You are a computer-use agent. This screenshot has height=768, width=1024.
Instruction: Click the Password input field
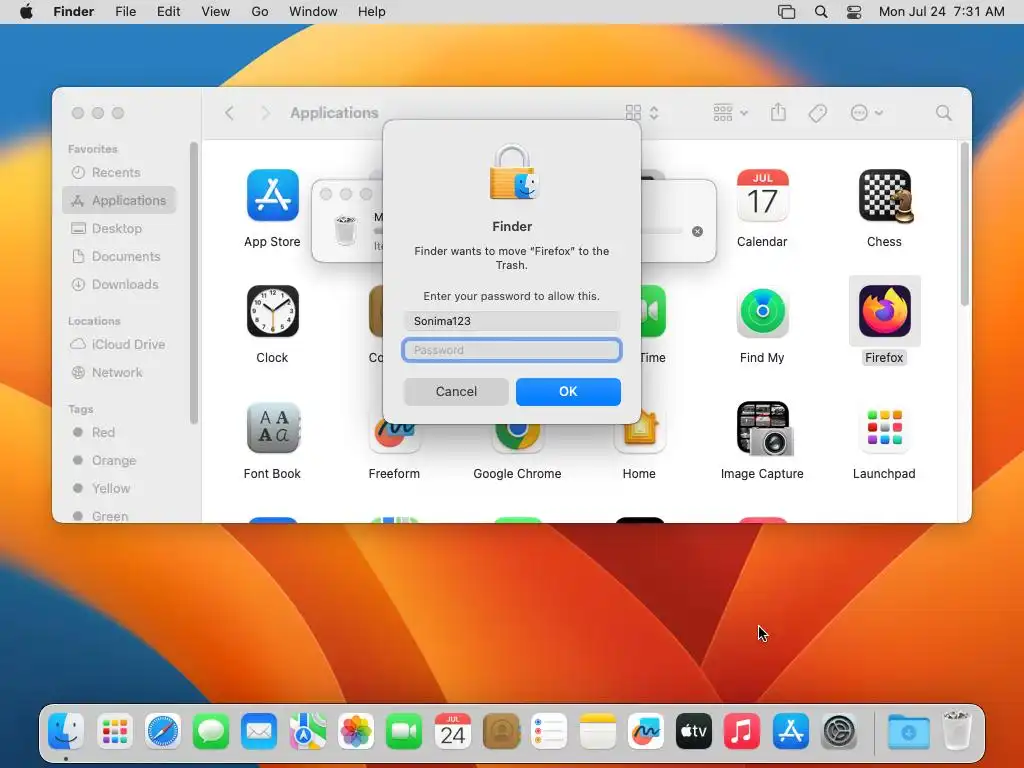point(512,350)
